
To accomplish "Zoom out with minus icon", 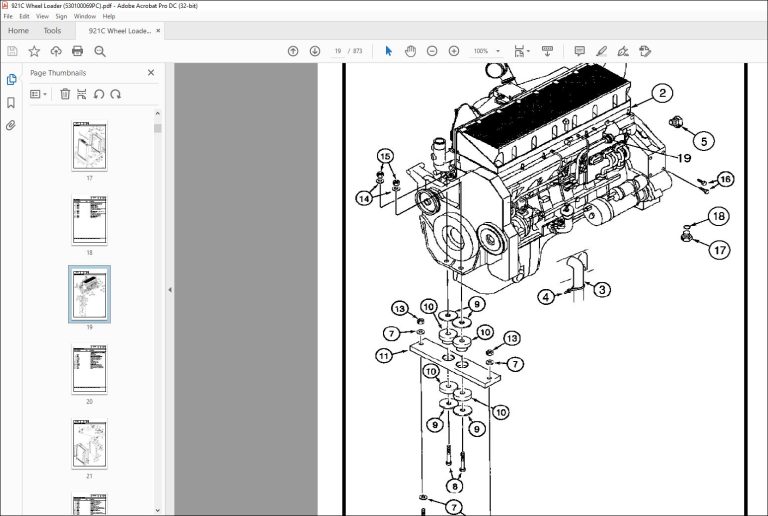I will 432,51.
